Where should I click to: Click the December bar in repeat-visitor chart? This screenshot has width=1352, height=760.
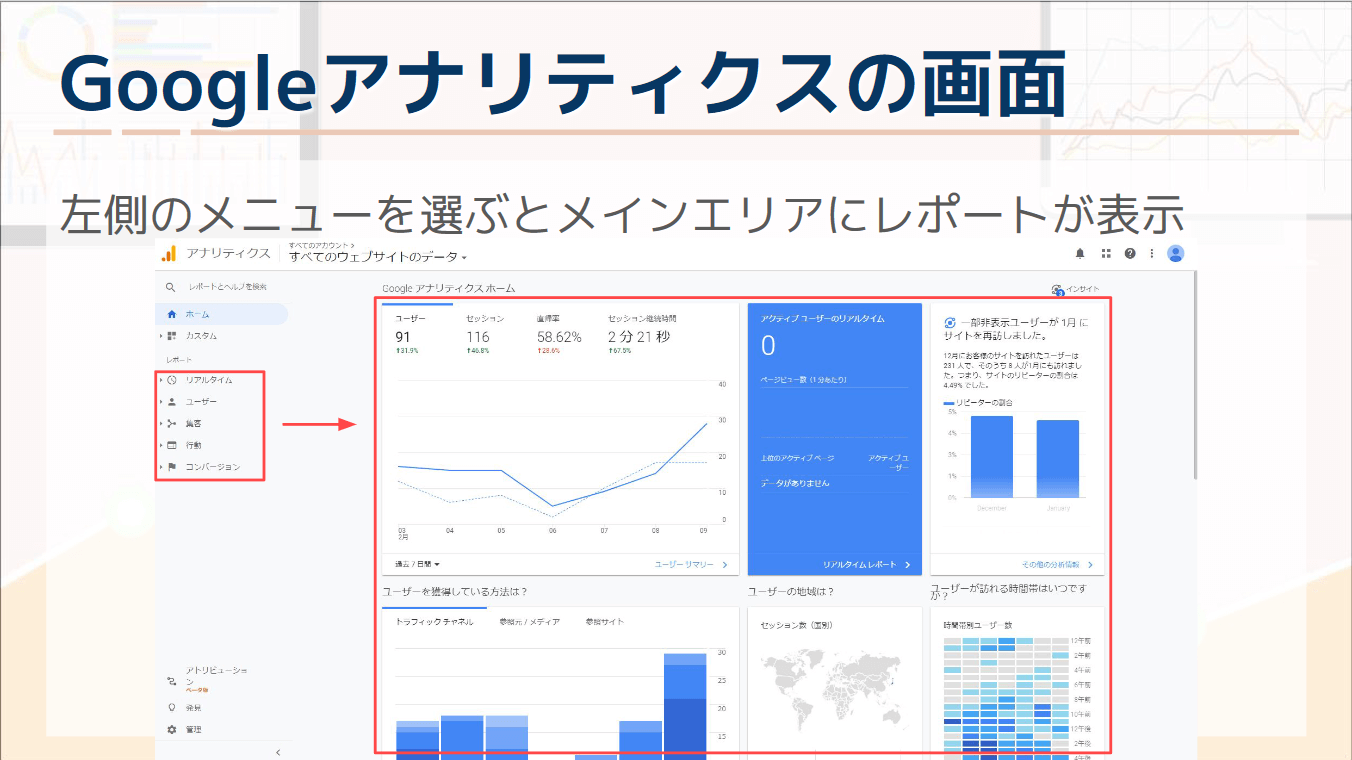click(x=991, y=456)
